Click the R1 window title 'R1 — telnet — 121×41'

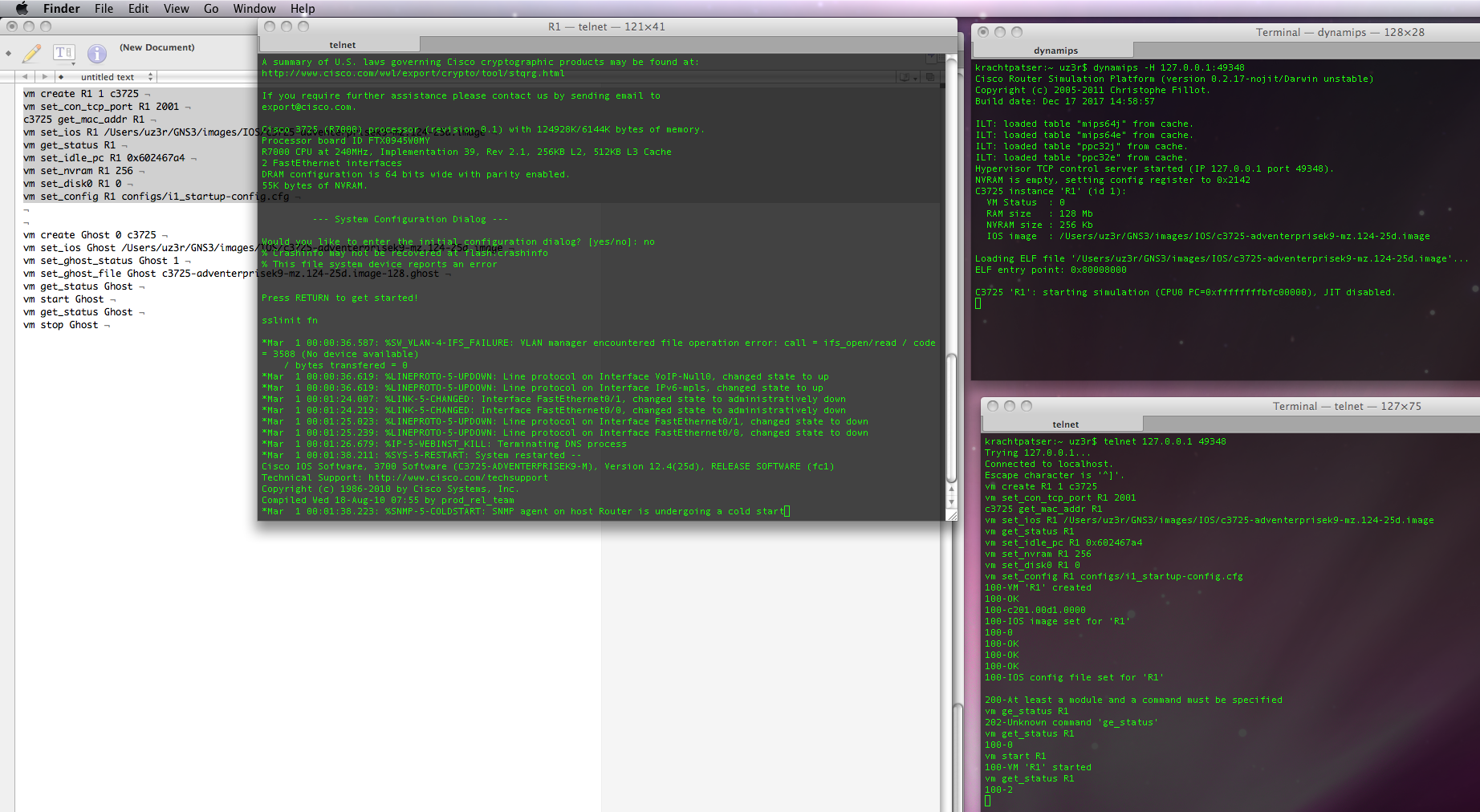607,26
